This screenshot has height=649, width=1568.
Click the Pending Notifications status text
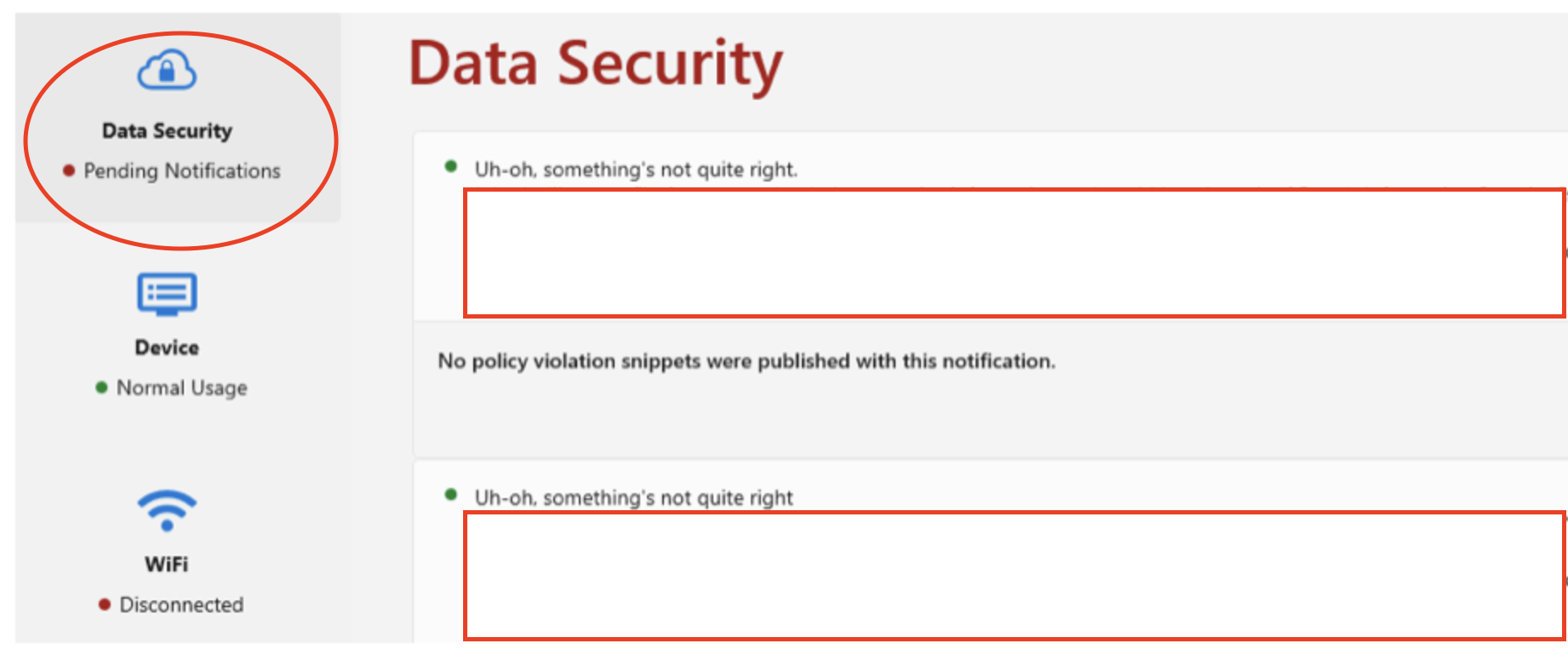click(181, 171)
